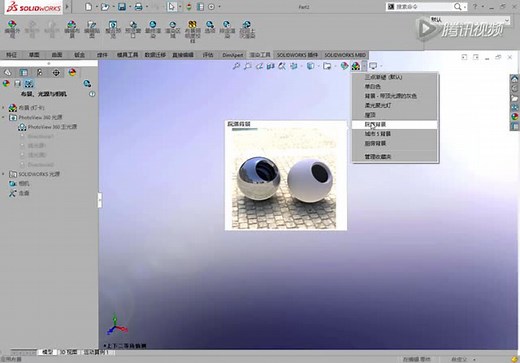
Task: Click the yellow lighting proof sheet icon
Action: (192, 31)
